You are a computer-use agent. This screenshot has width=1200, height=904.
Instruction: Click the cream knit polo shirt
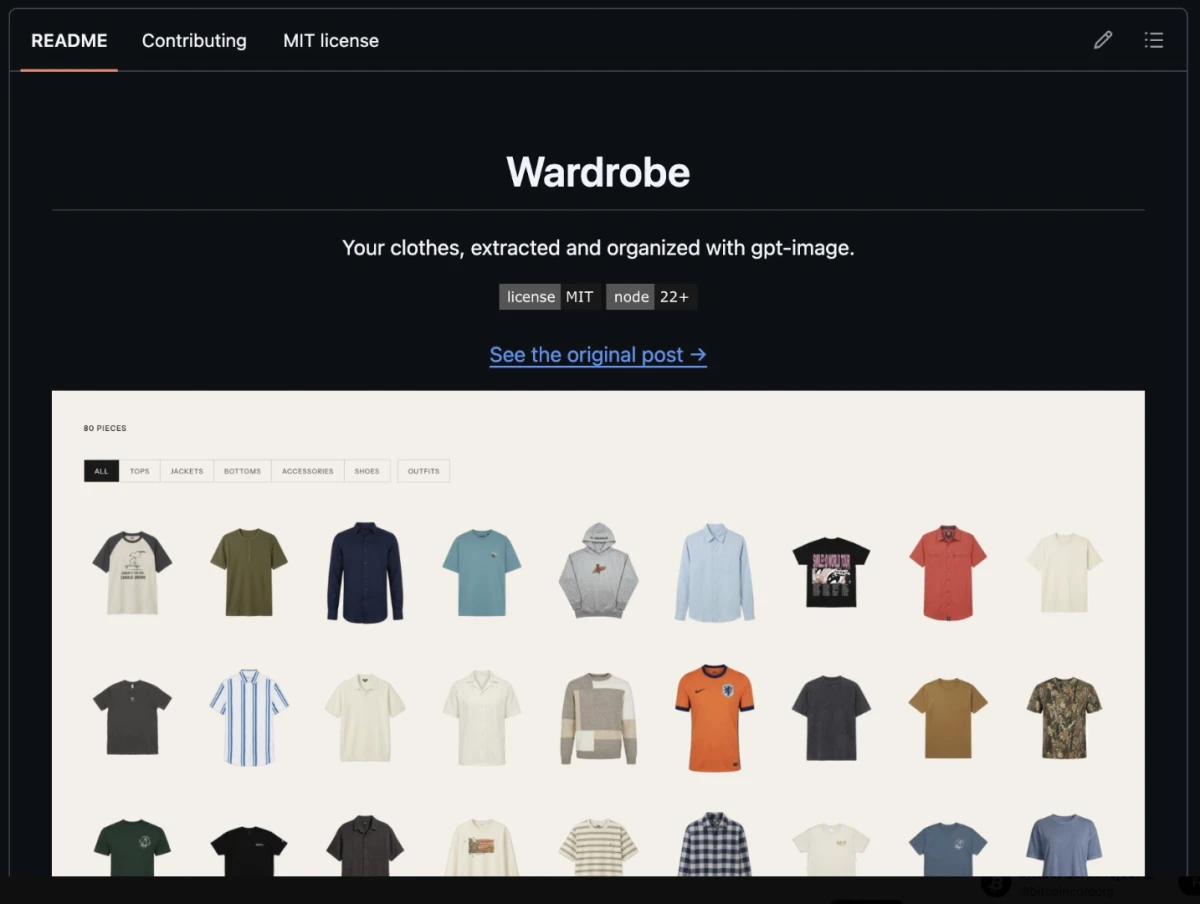click(x=365, y=718)
